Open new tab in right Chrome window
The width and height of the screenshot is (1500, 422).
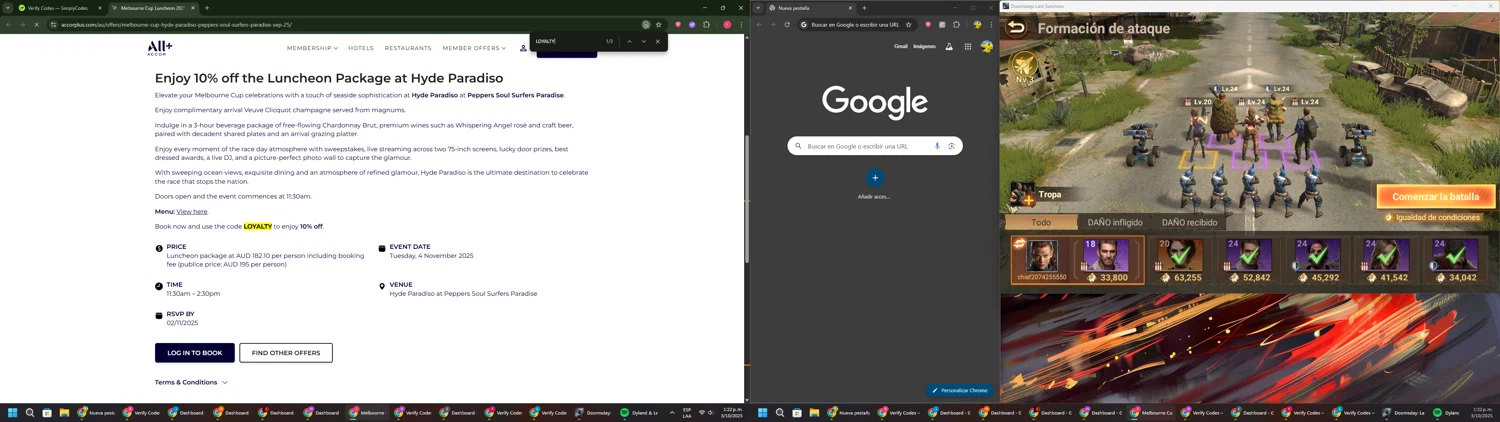tap(864, 8)
